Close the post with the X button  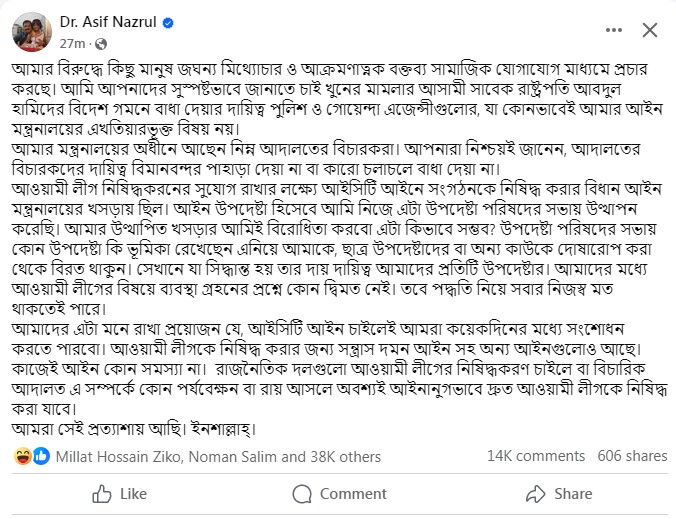(x=650, y=30)
